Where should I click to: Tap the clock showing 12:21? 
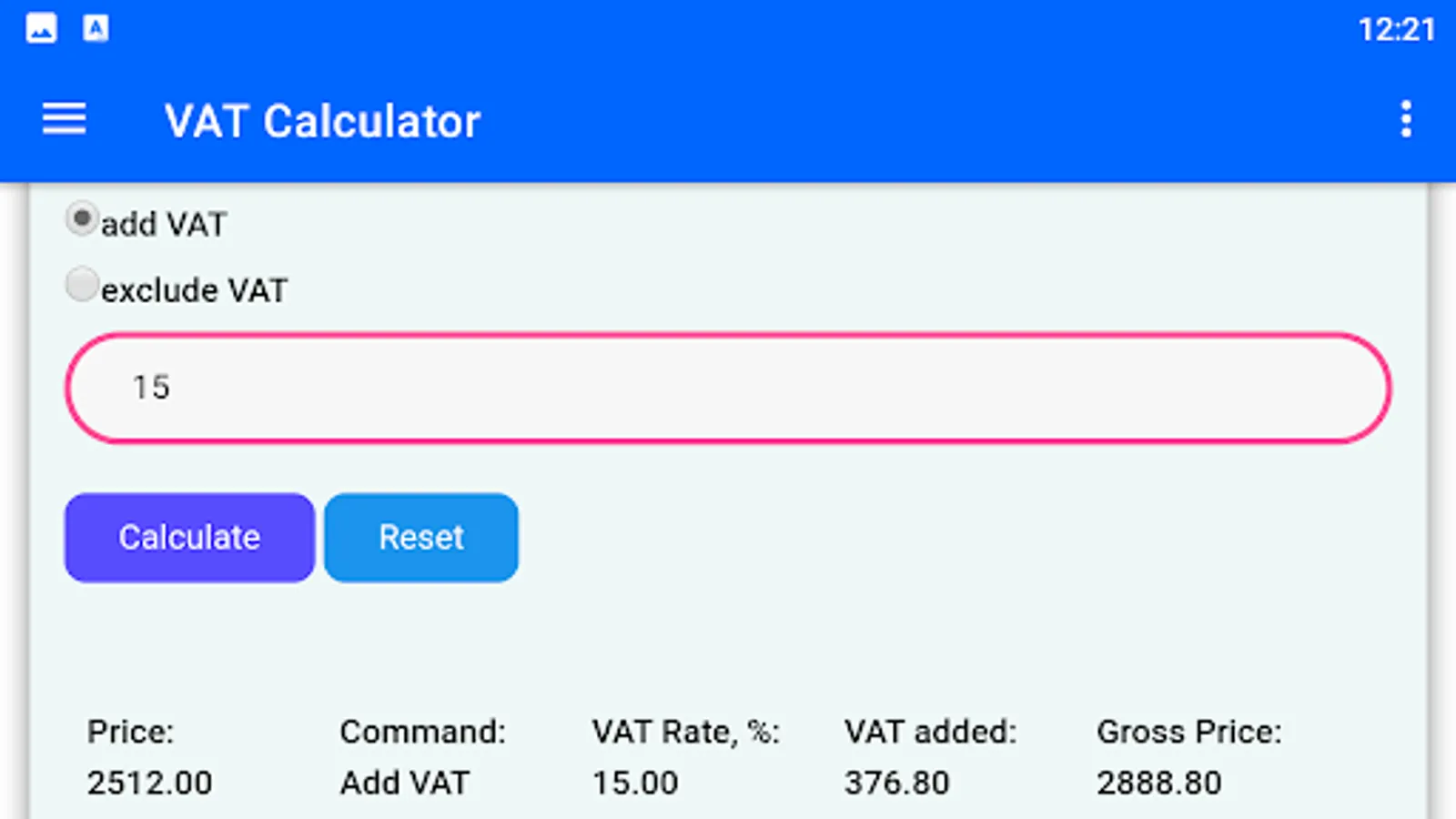pos(1396,30)
